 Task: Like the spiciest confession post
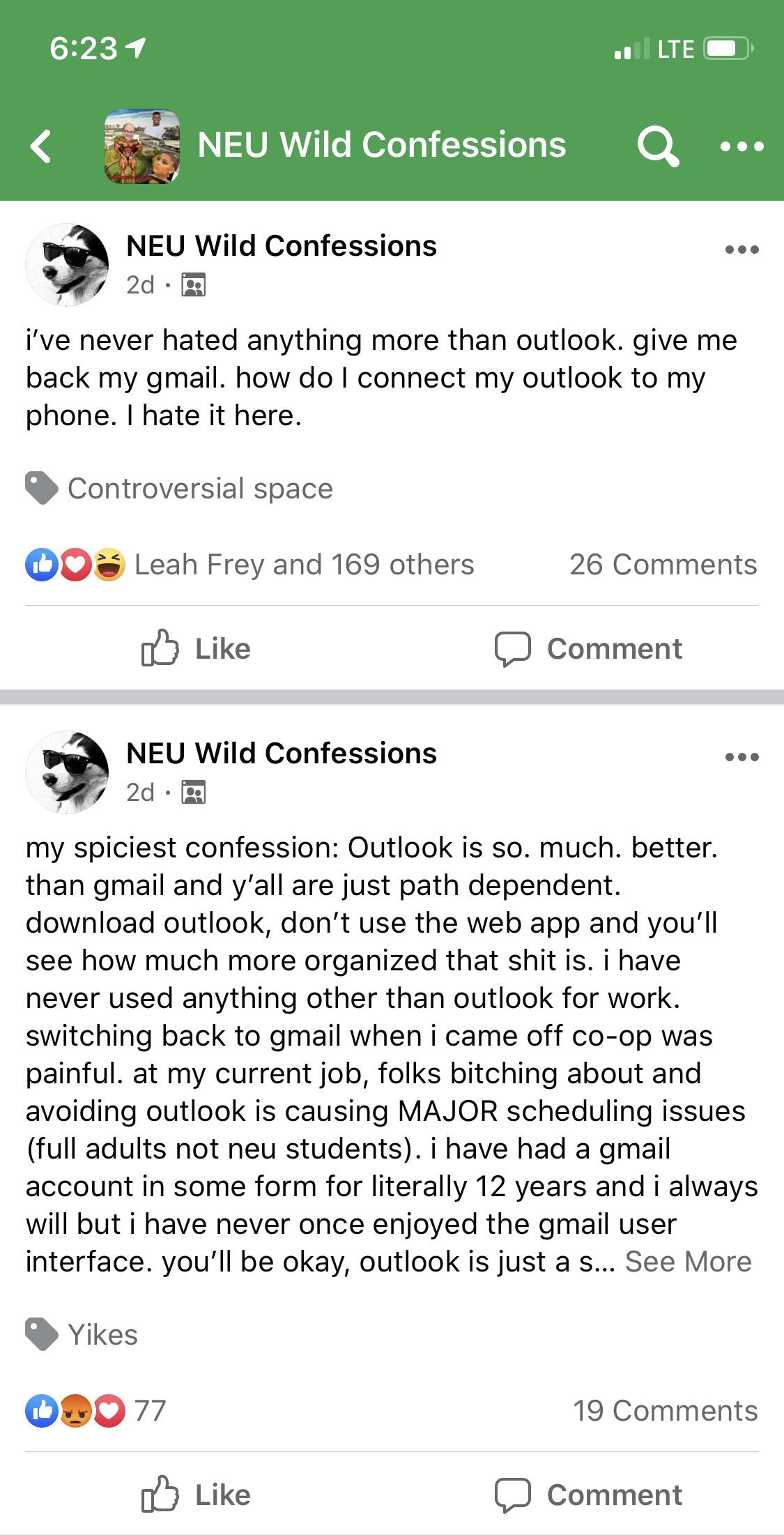click(196, 1495)
